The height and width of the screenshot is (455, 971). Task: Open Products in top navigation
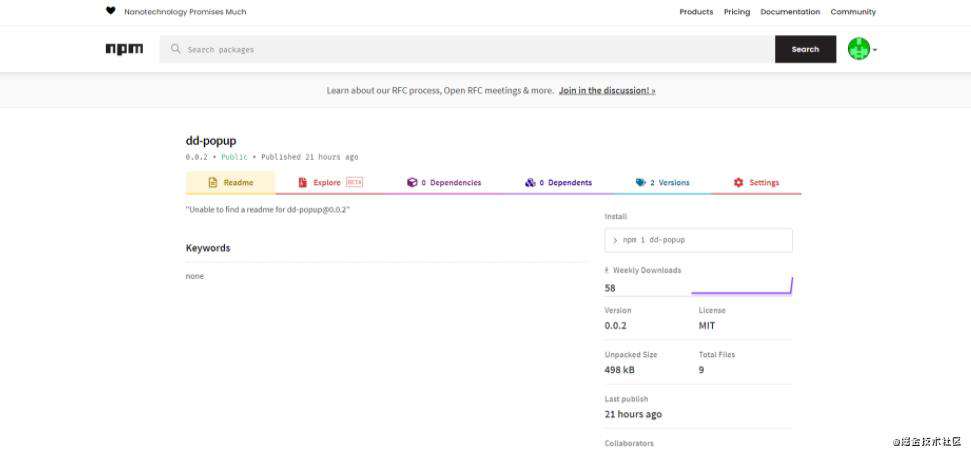pyautogui.click(x=696, y=12)
